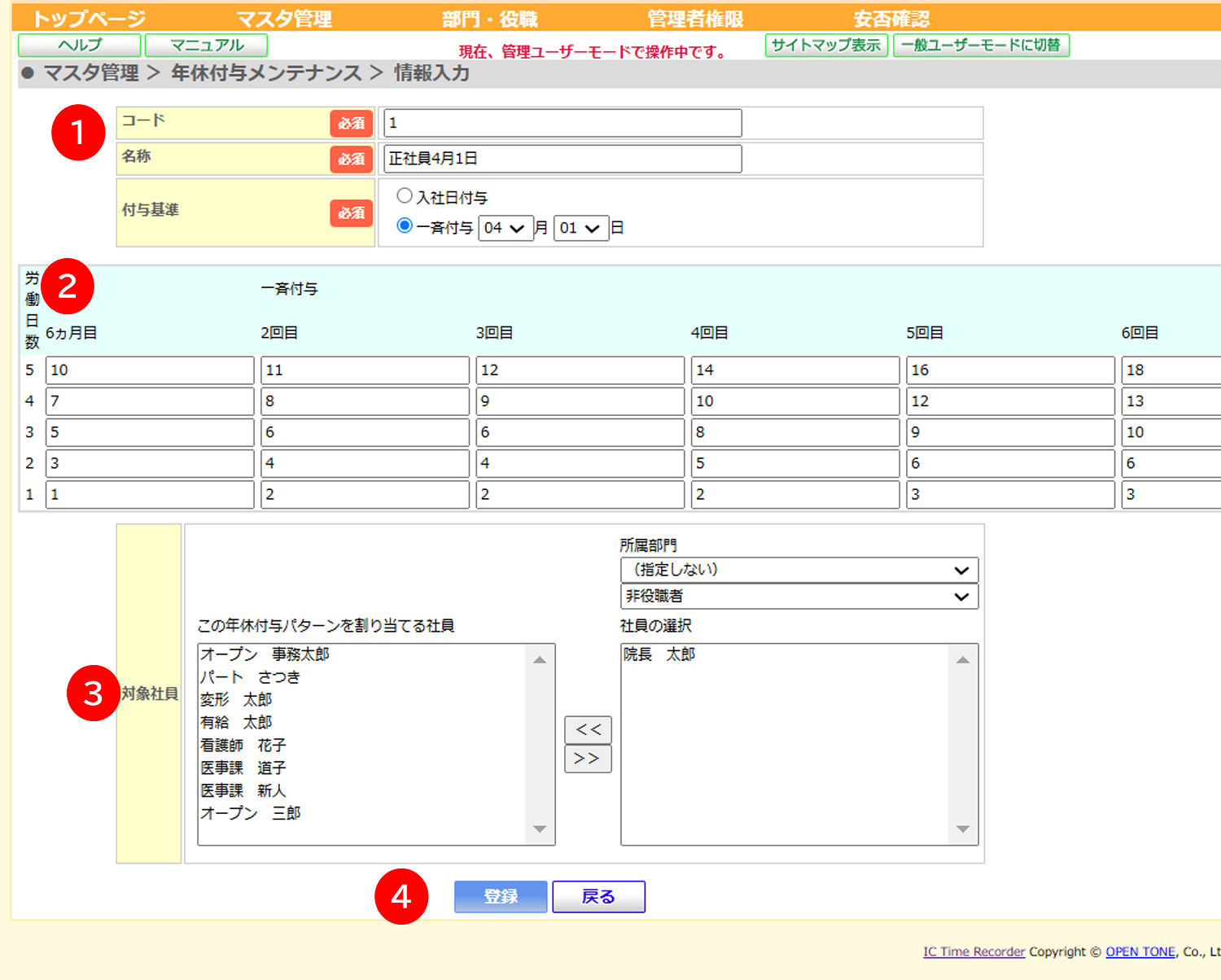Open the トップページ menu

(x=89, y=19)
